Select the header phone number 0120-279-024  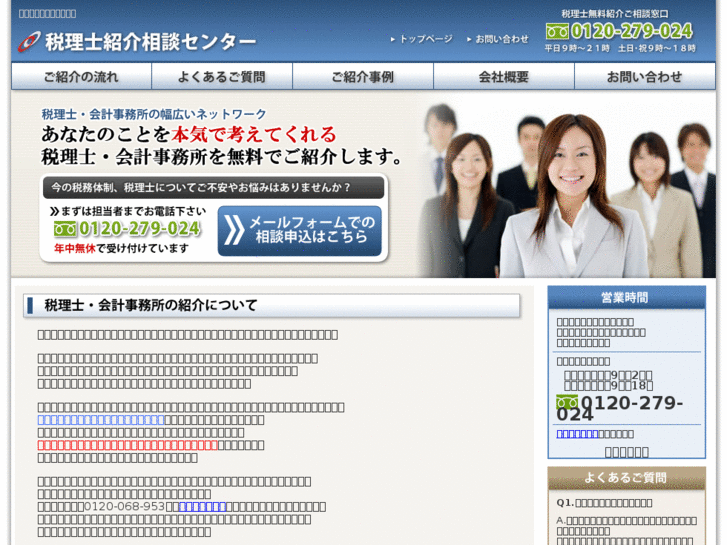click(x=631, y=31)
